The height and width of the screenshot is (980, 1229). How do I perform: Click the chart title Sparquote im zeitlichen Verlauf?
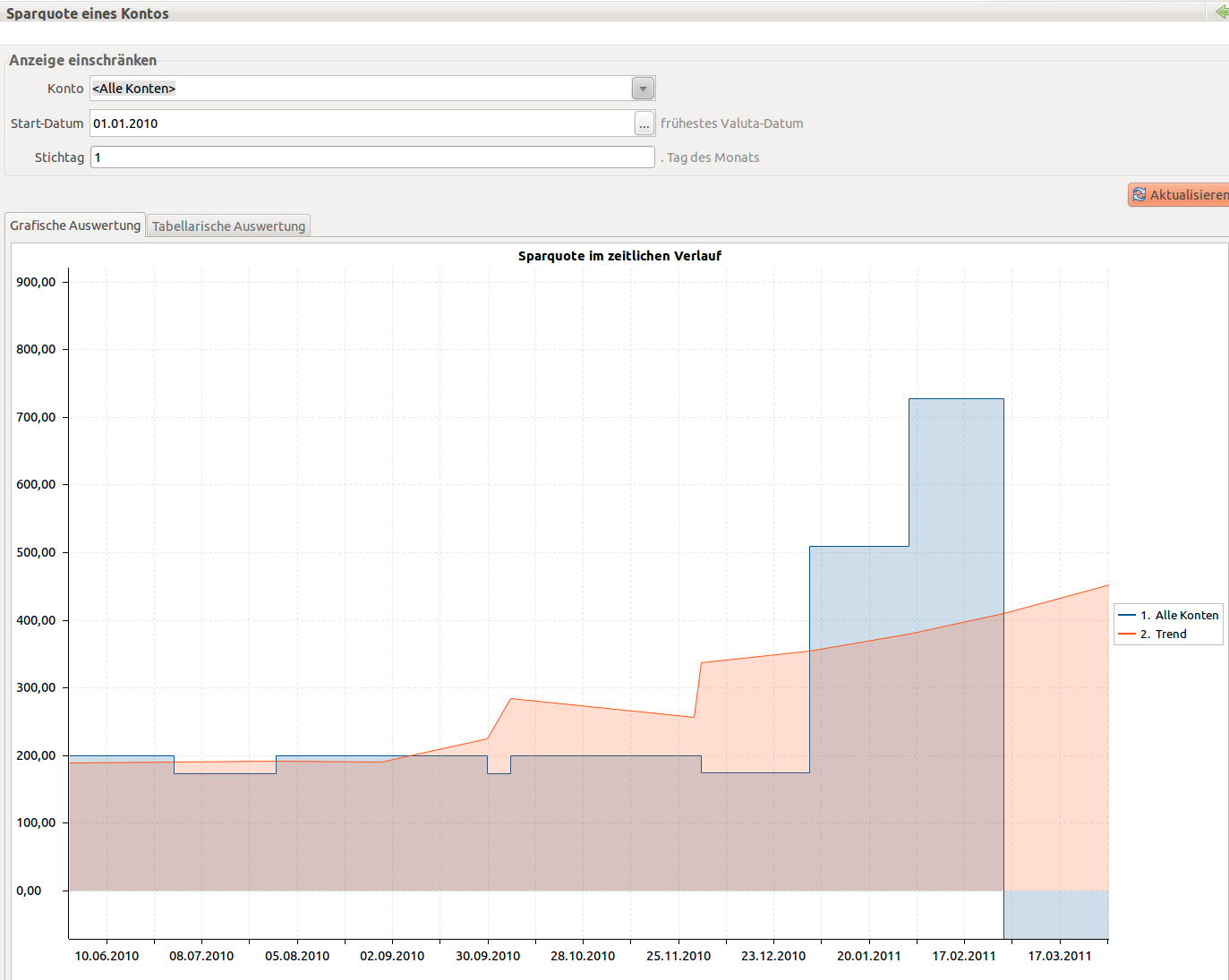(619, 256)
